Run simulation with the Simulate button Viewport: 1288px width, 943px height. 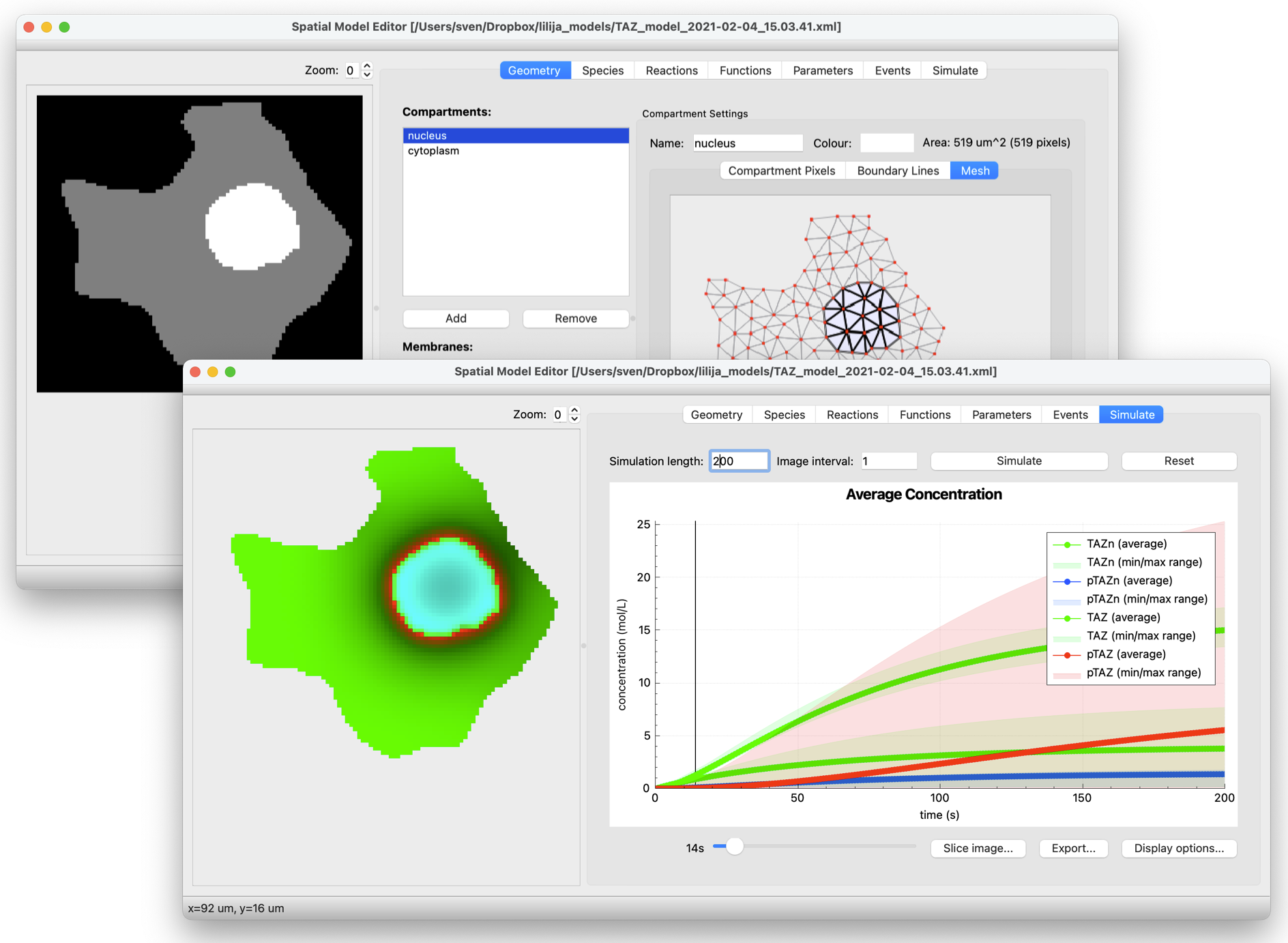[x=1019, y=461]
